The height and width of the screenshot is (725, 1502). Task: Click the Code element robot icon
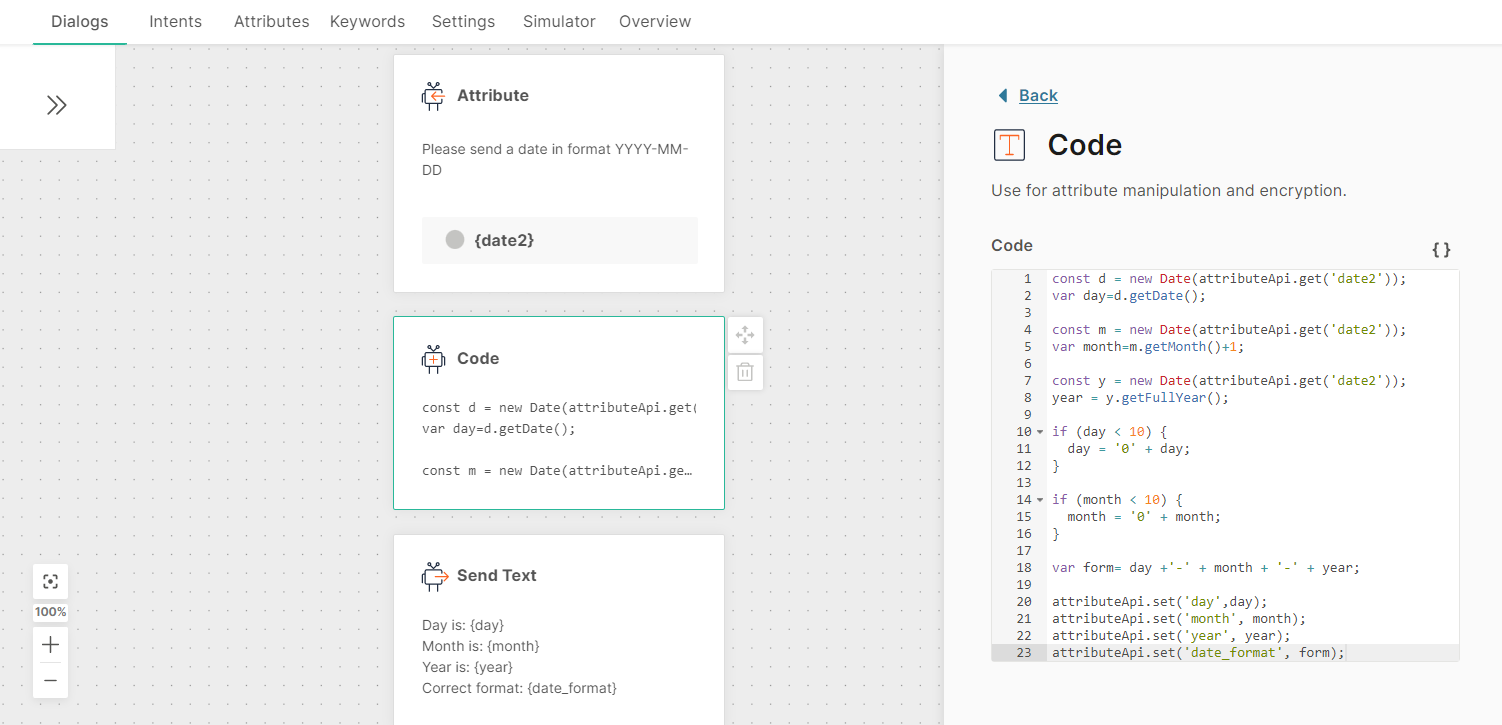click(x=433, y=359)
